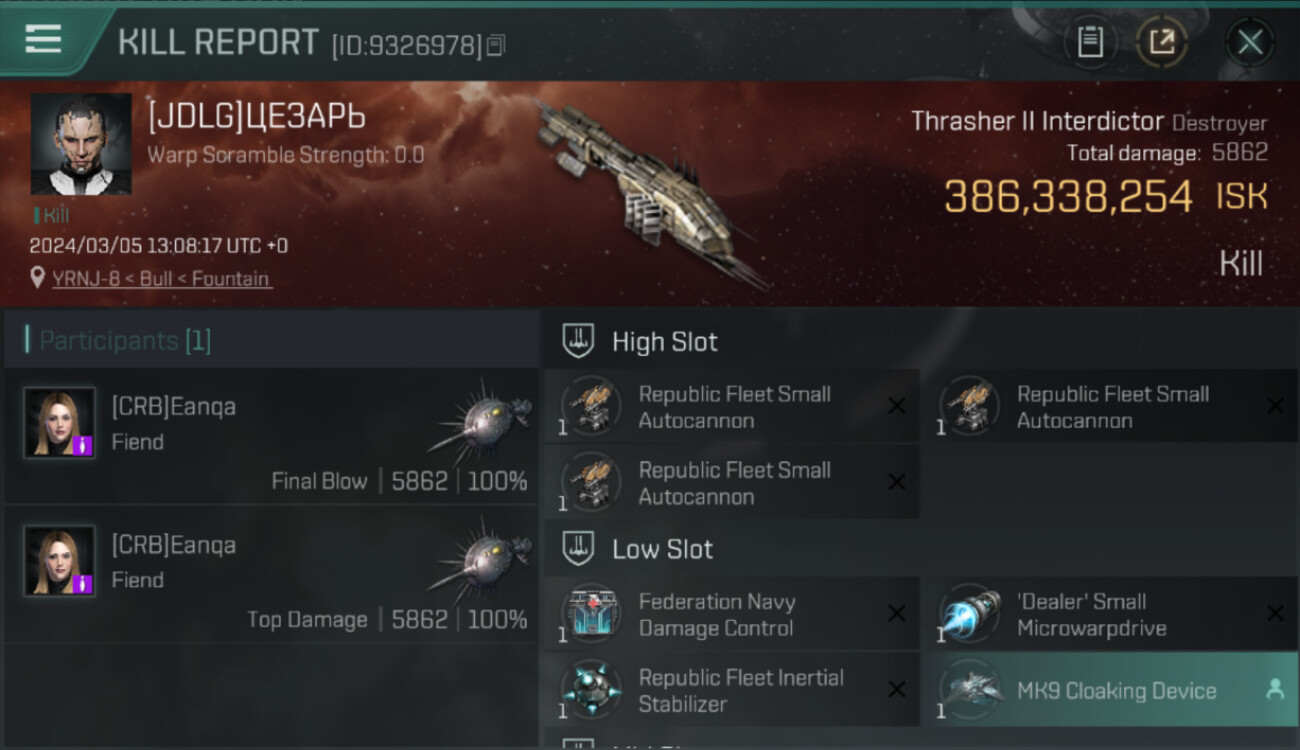
Task: Open YRNJ-8 < Bull < Fountain location link
Action: point(161,279)
